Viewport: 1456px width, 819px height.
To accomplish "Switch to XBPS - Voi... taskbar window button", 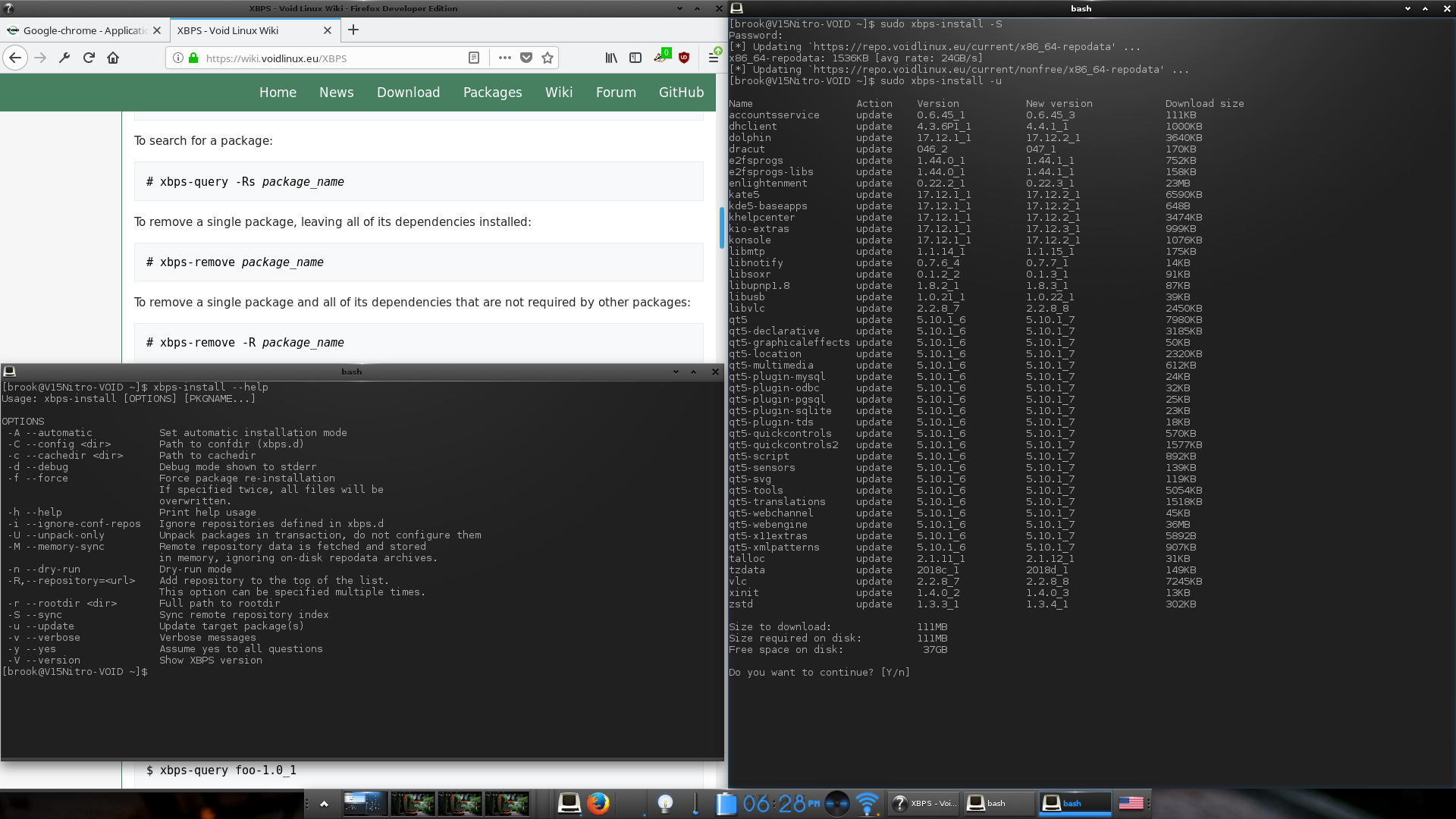I will [x=924, y=803].
